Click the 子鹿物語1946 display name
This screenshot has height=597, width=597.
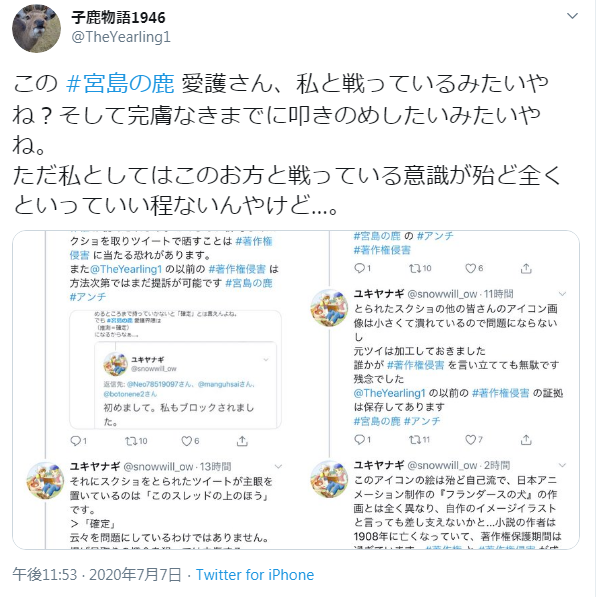tap(118, 18)
